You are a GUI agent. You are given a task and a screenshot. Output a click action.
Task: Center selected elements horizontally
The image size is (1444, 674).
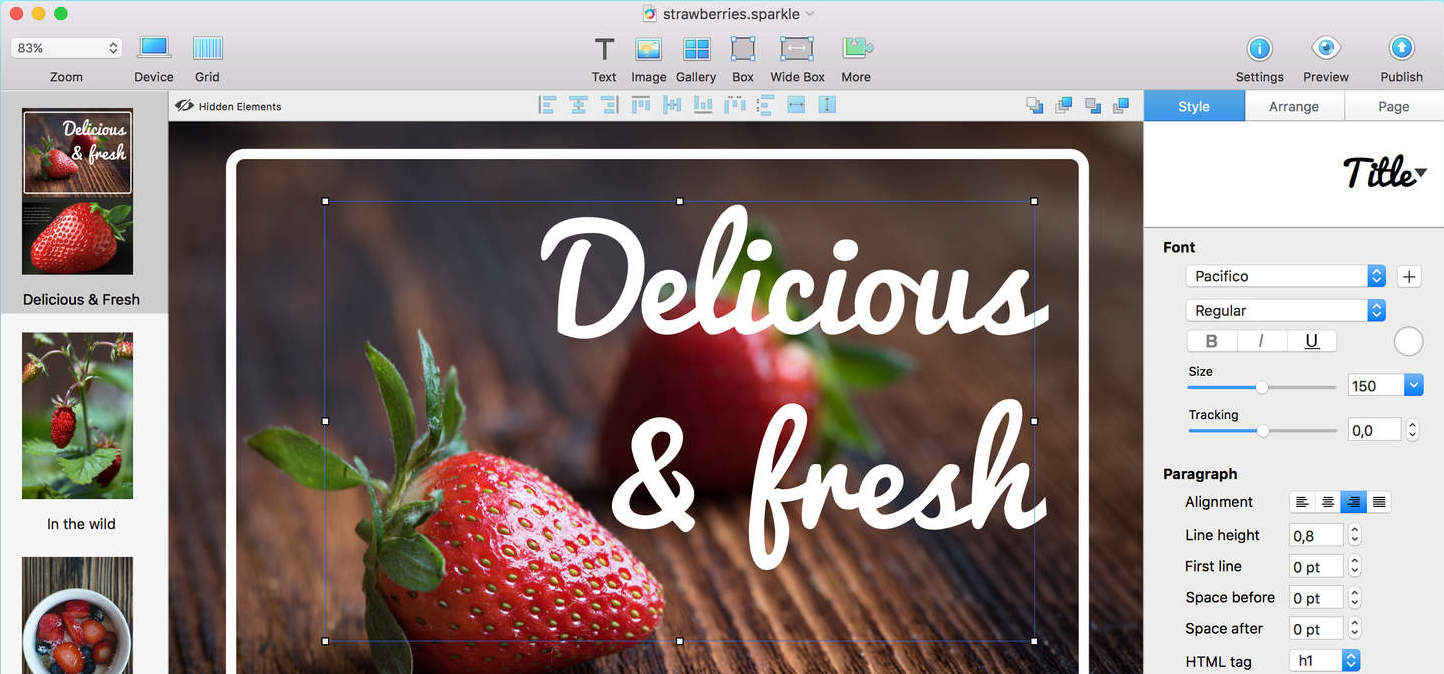click(x=578, y=105)
